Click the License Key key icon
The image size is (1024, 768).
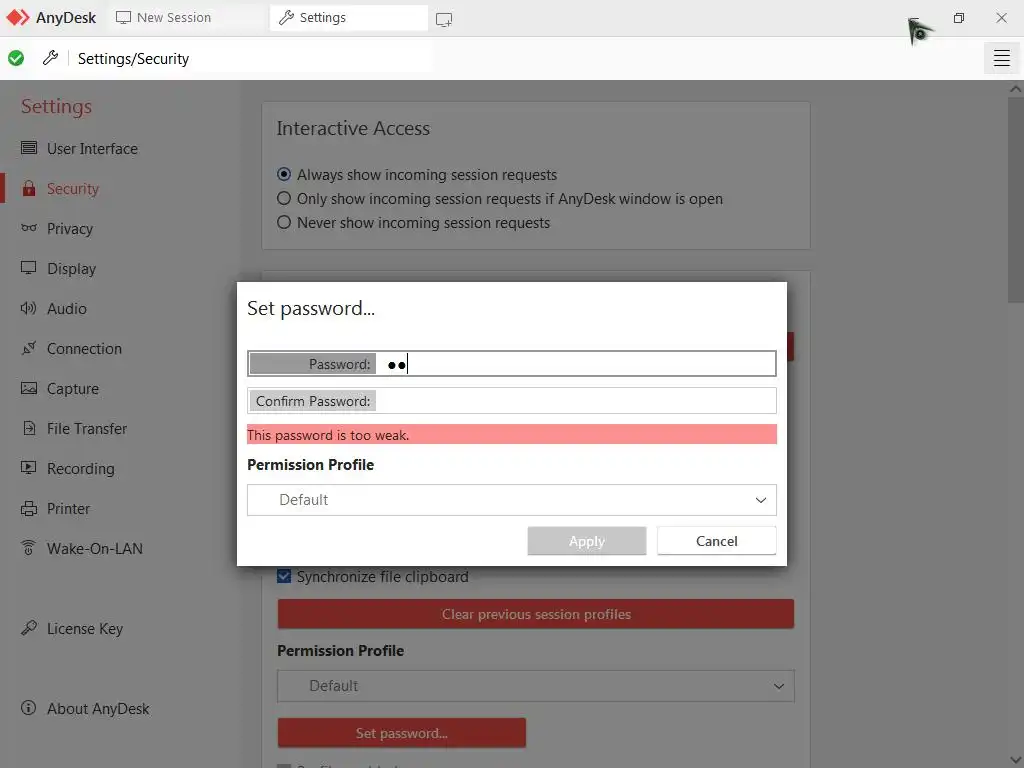[x=29, y=628]
